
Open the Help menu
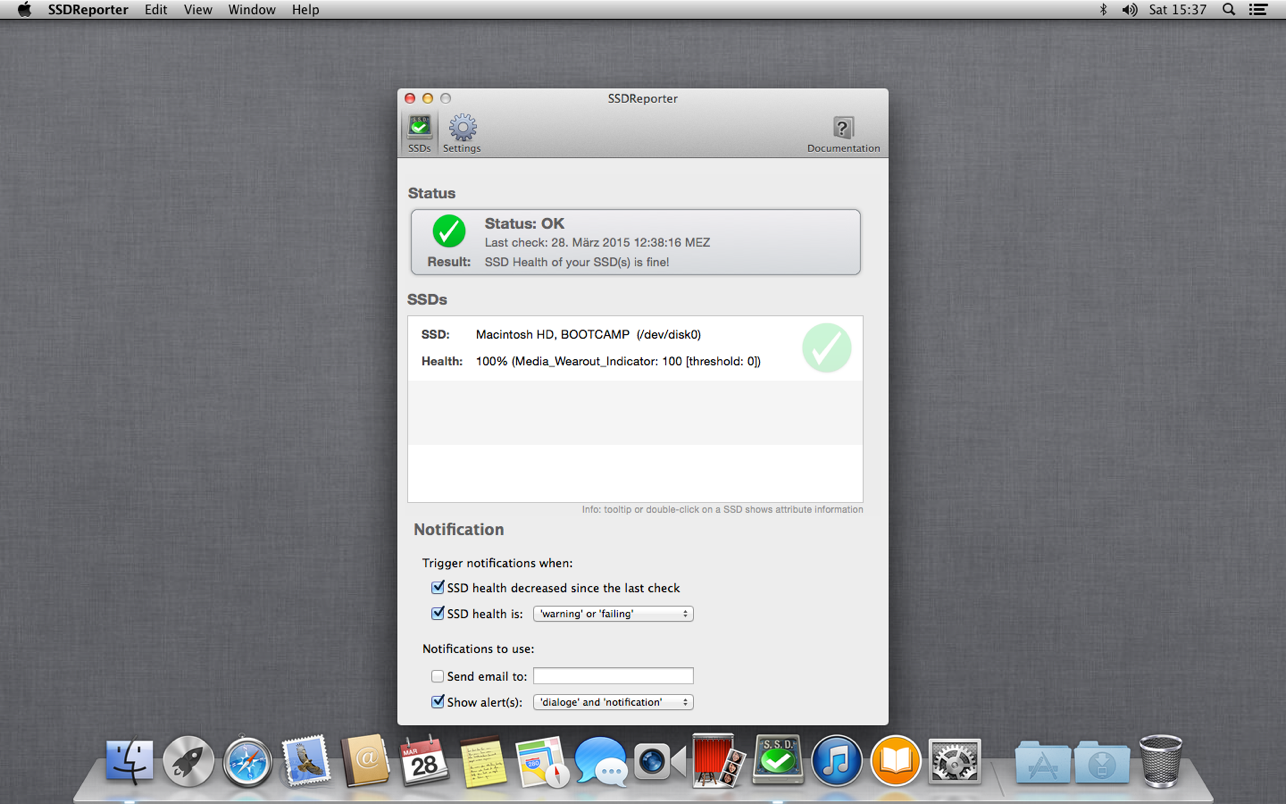(306, 10)
